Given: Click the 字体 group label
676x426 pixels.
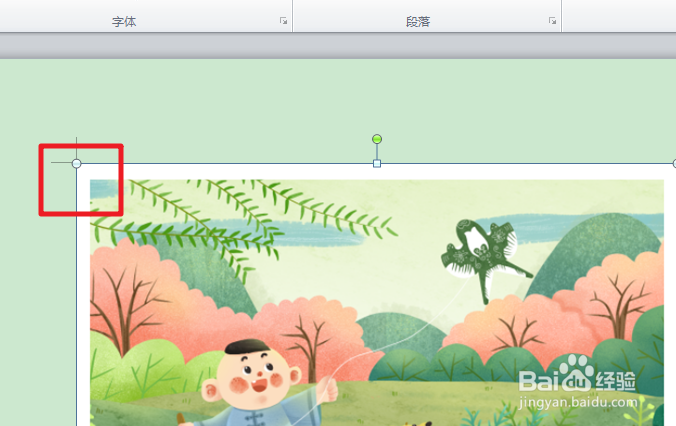Looking at the screenshot, I should [124, 22].
